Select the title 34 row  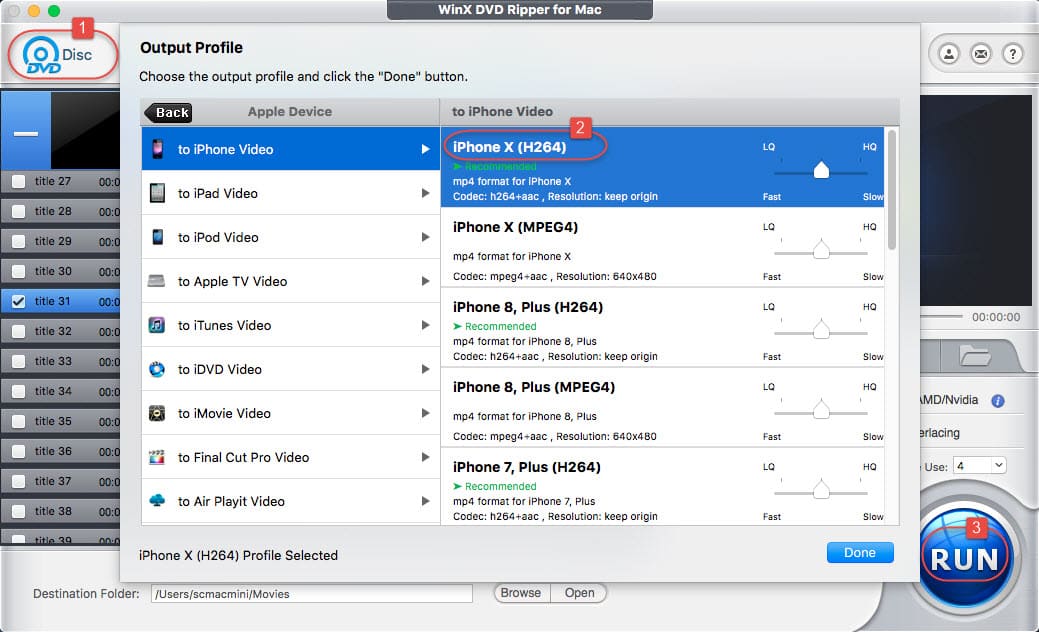[60, 392]
